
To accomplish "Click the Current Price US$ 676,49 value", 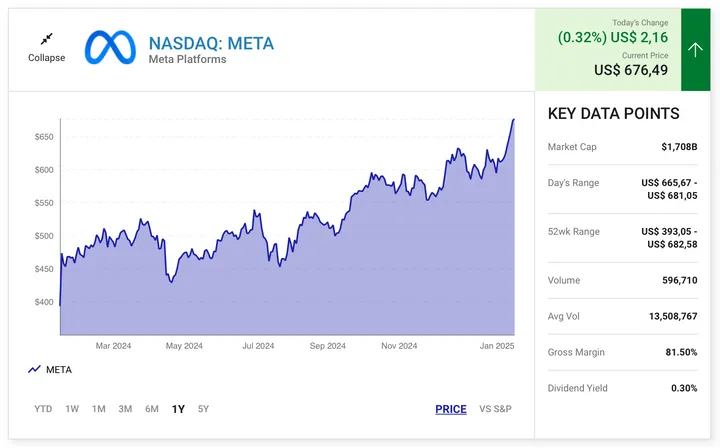I will tap(631, 70).
